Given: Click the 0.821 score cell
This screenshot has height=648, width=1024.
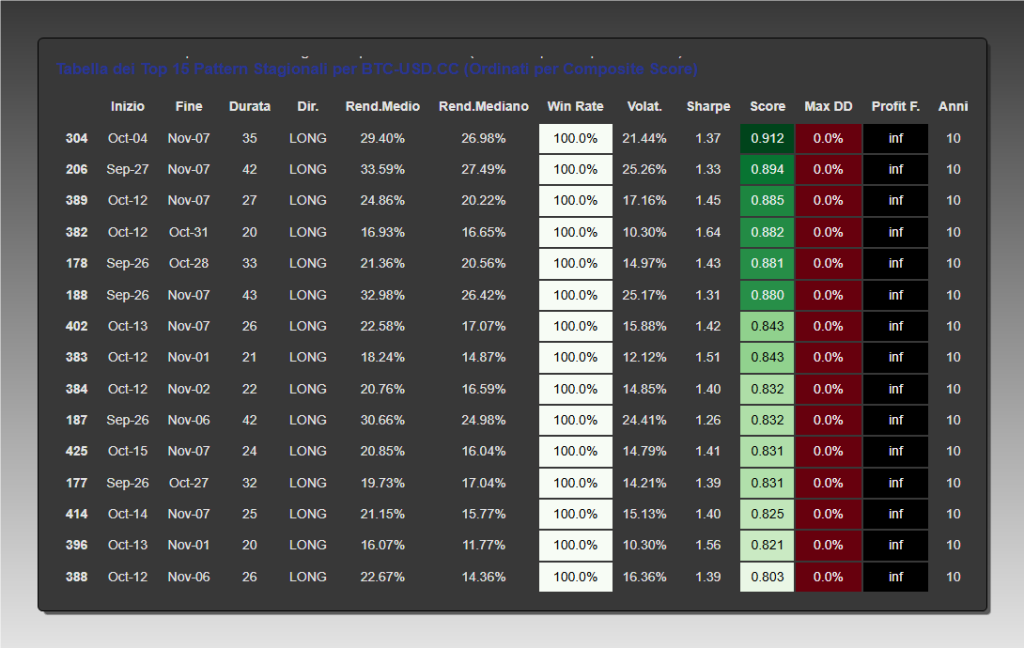Looking at the screenshot, I should pos(767,545).
